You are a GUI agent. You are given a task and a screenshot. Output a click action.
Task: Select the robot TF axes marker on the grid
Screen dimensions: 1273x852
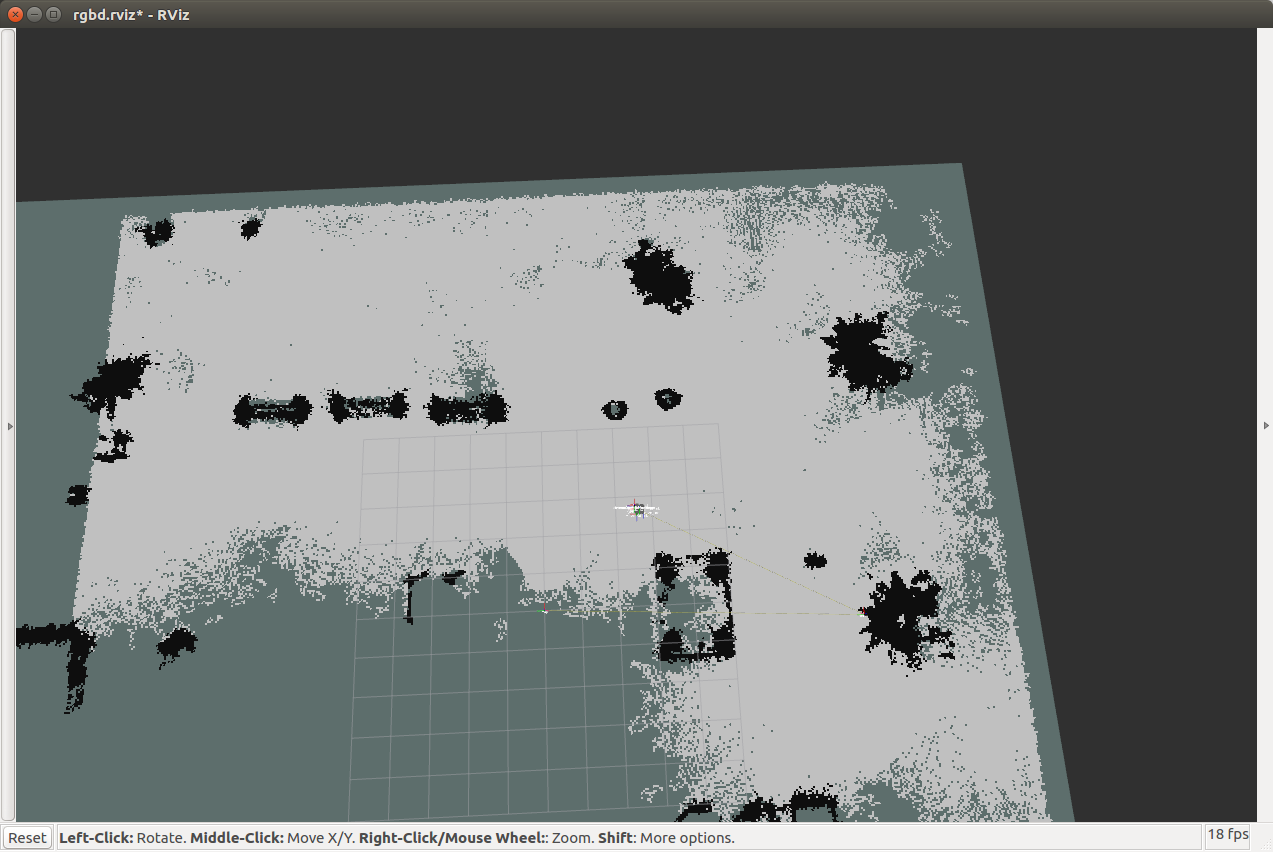(x=636, y=509)
